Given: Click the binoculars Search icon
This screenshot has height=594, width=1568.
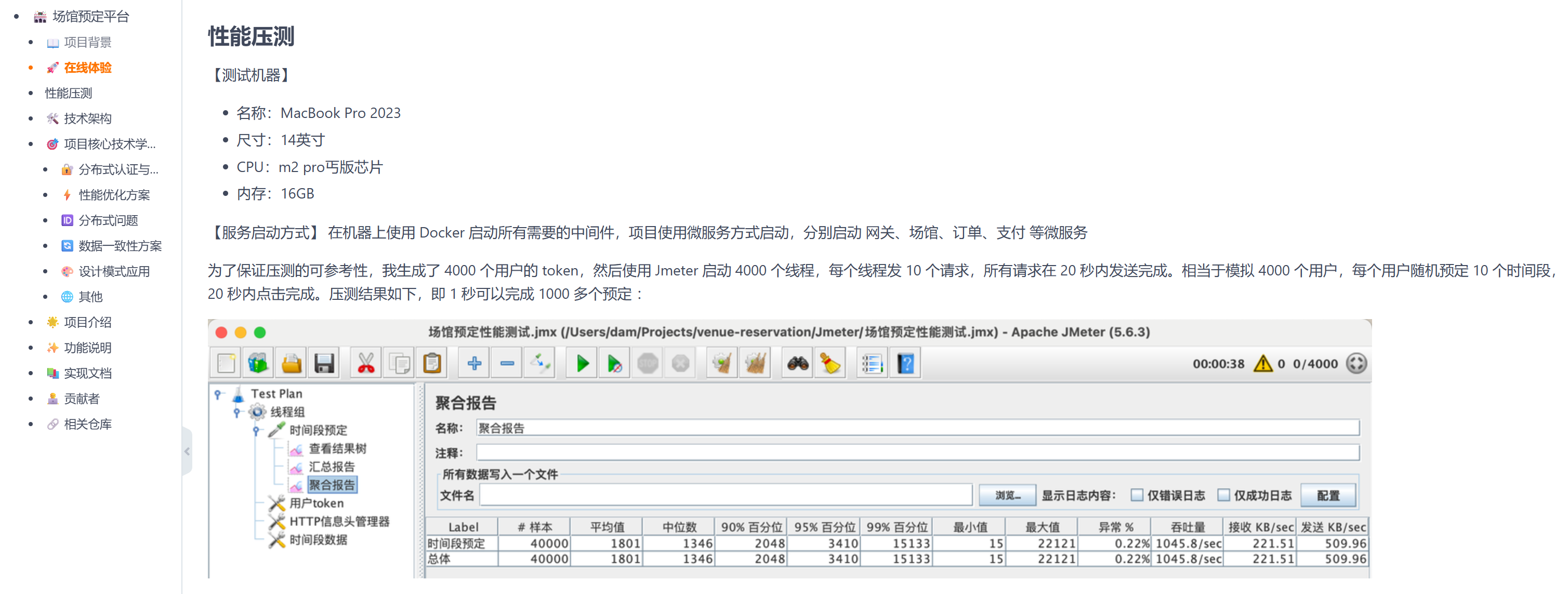Looking at the screenshot, I should (x=797, y=364).
